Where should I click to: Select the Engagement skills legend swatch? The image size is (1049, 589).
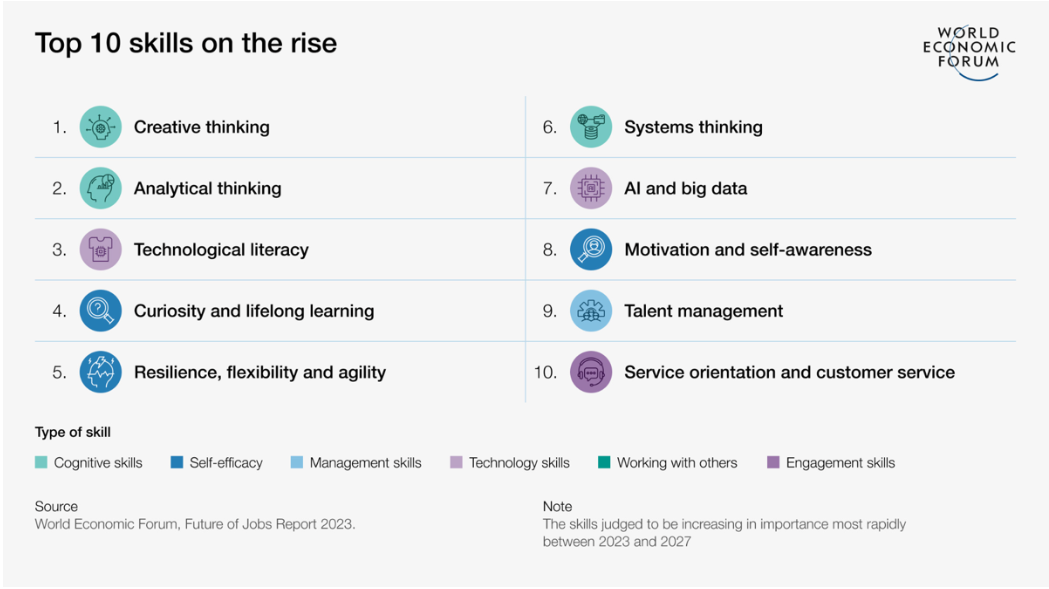[773, 463]
